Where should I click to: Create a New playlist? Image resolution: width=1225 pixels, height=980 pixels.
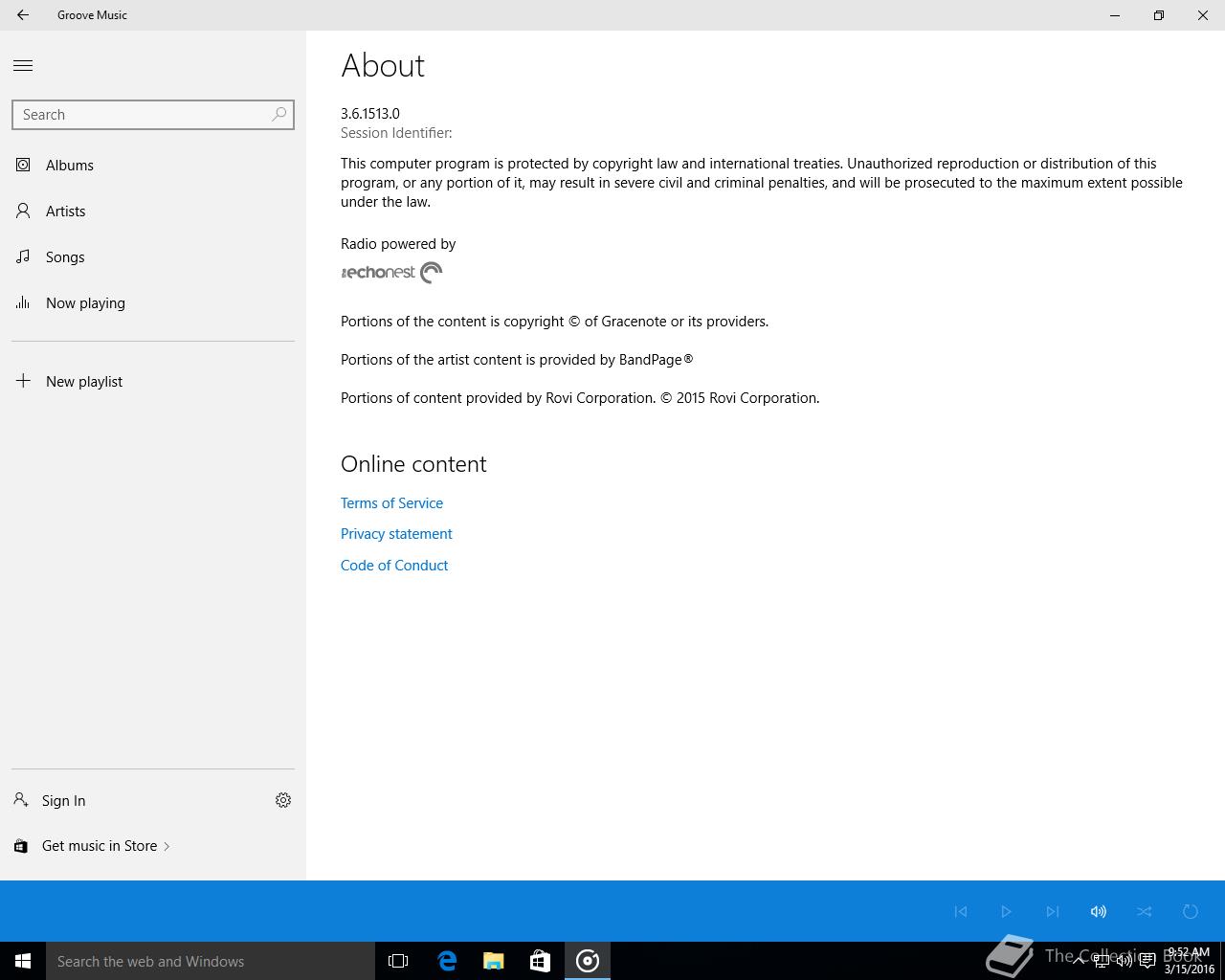coord(153,381)
